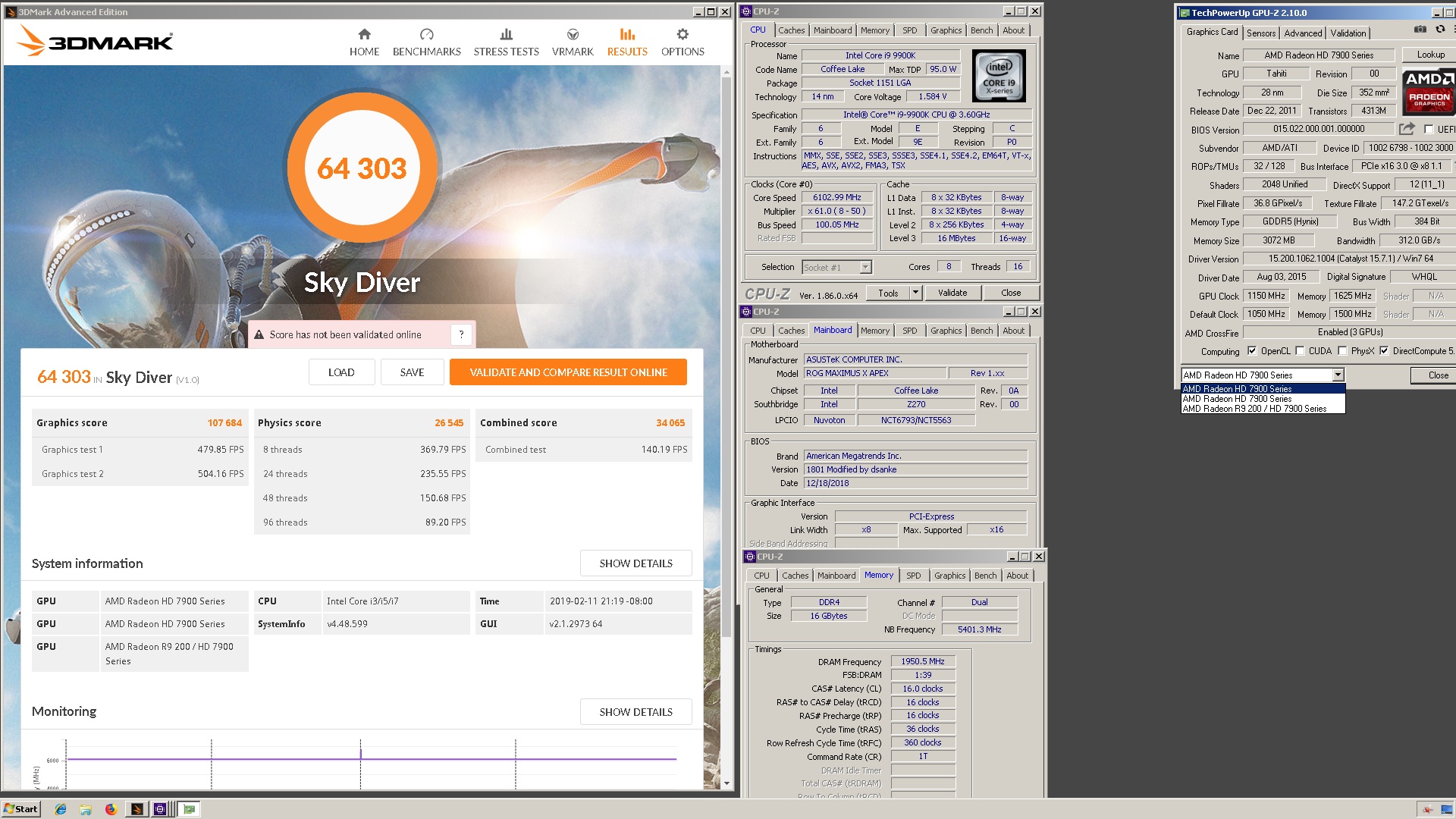
Task: Click the 3DMark vertical scrollbar down arrow
Action: 726,783
